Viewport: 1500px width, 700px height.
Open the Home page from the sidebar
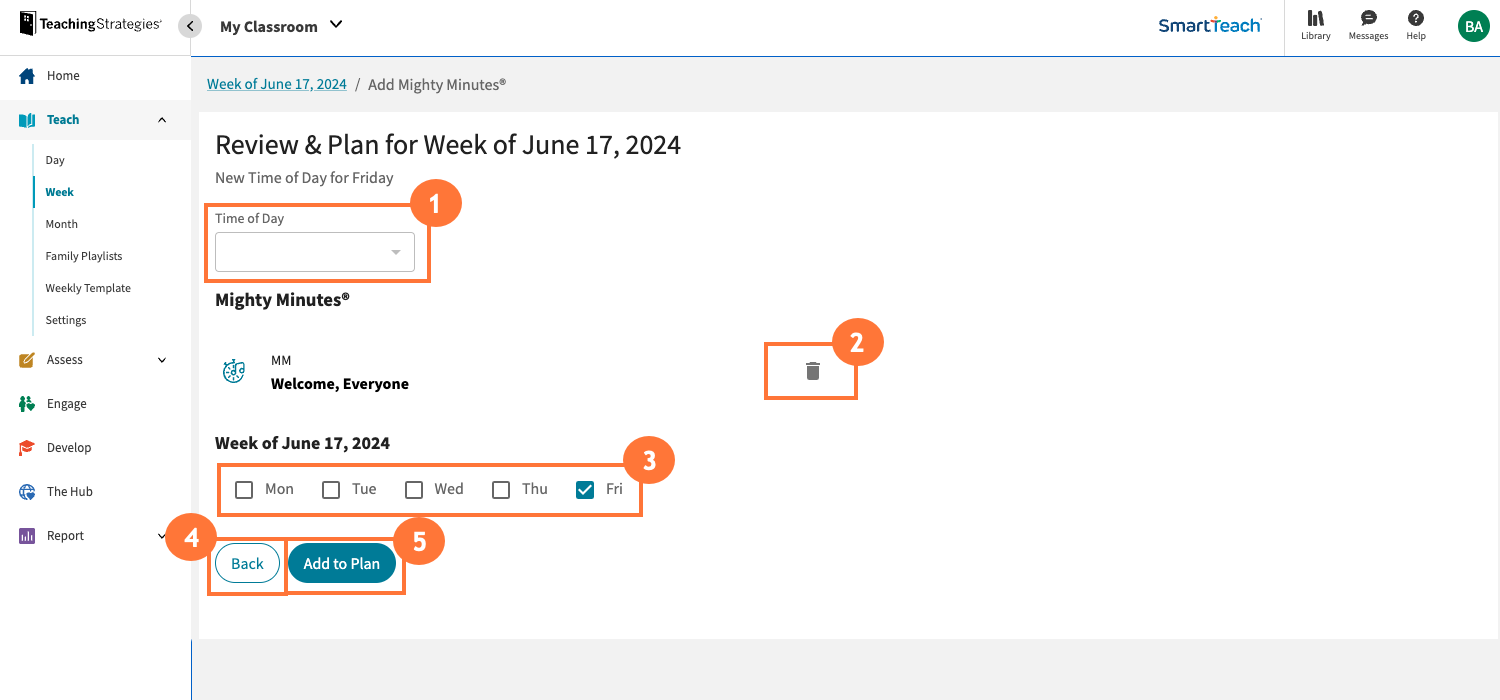pyautogui.click(x=62, y=75)
